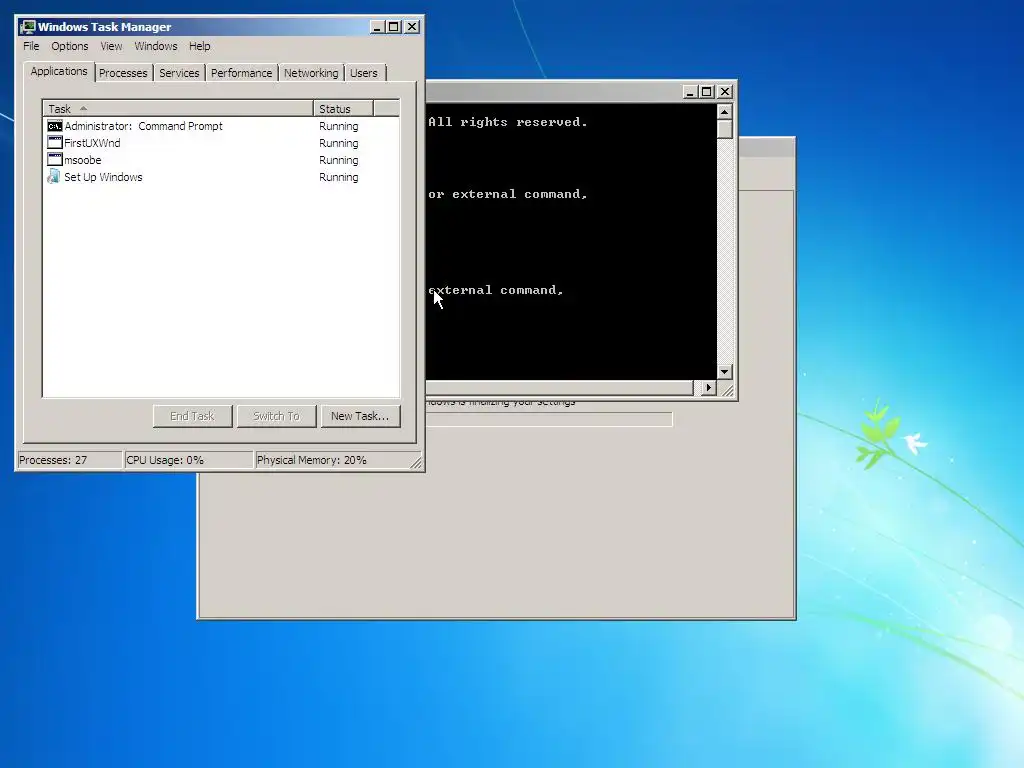Maximize the Task Manager window
Screen dimensions: 1024x768
[394, 27]
